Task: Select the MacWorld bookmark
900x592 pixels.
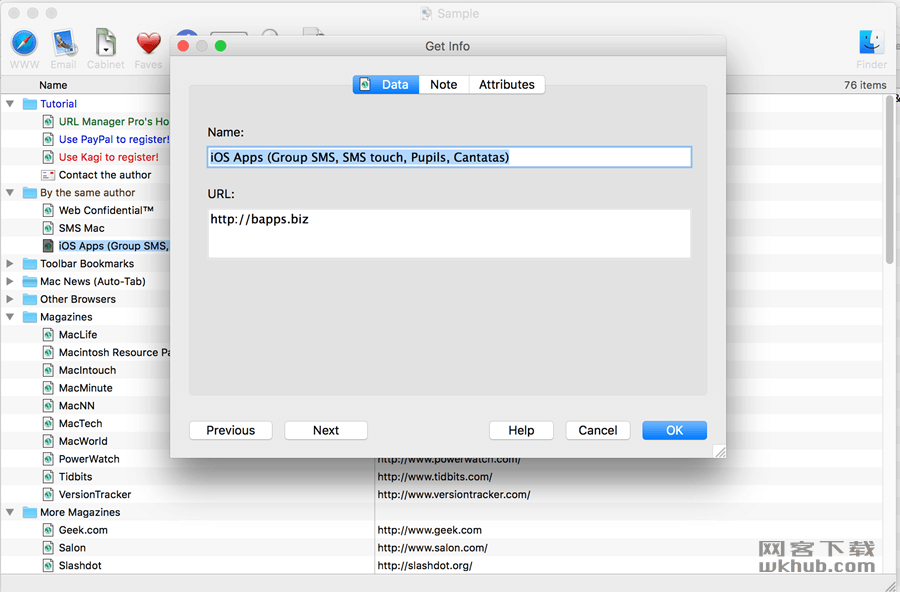Action: pyautogui.click(x=83, y=442)
